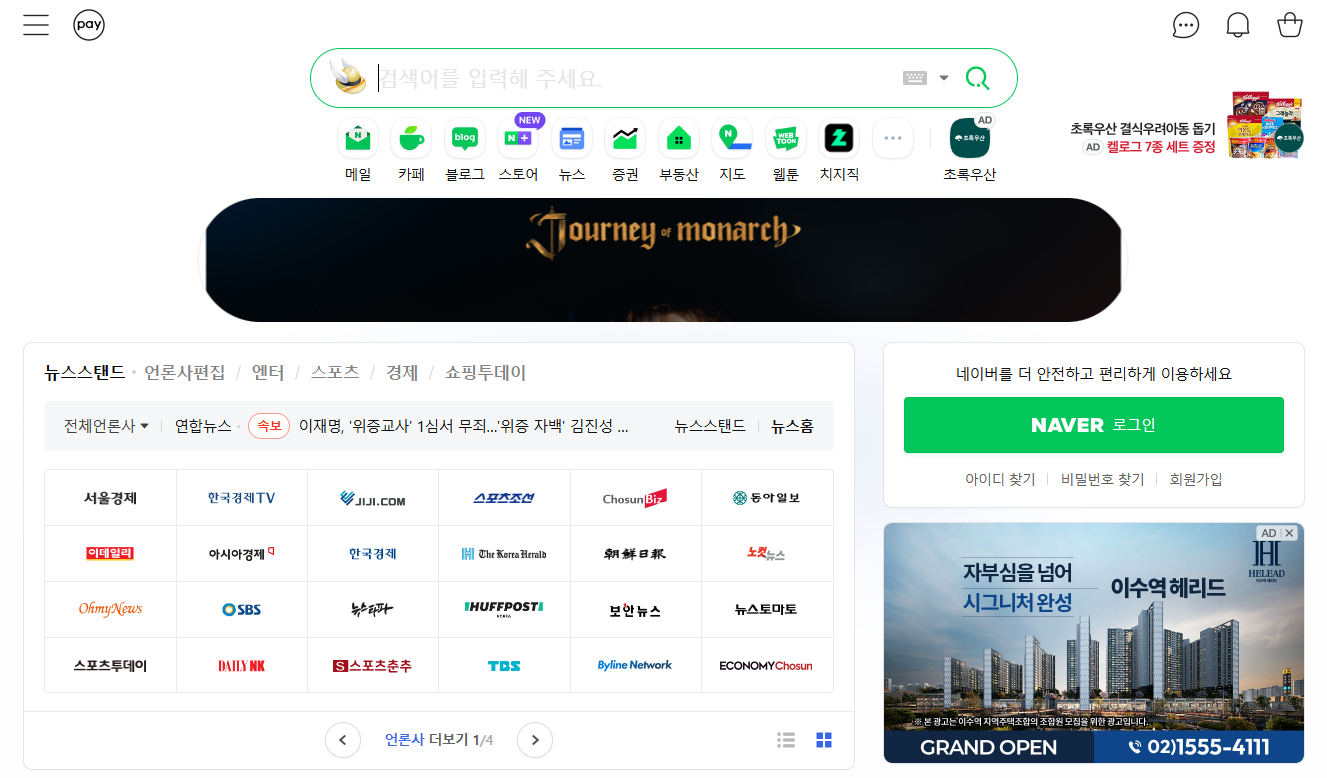
Task: Select the SBS press thumbnail
Action: click(241, 609)
